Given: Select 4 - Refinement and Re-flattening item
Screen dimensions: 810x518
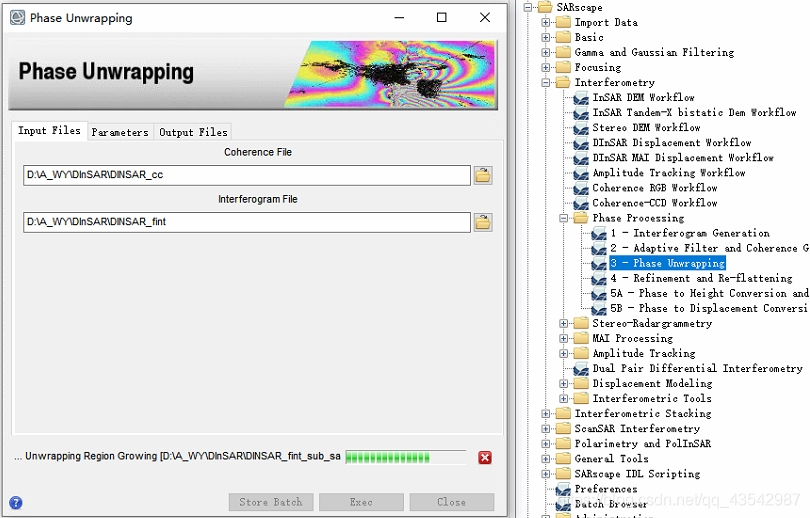Looking at the screenshot, I should point(701,278).
